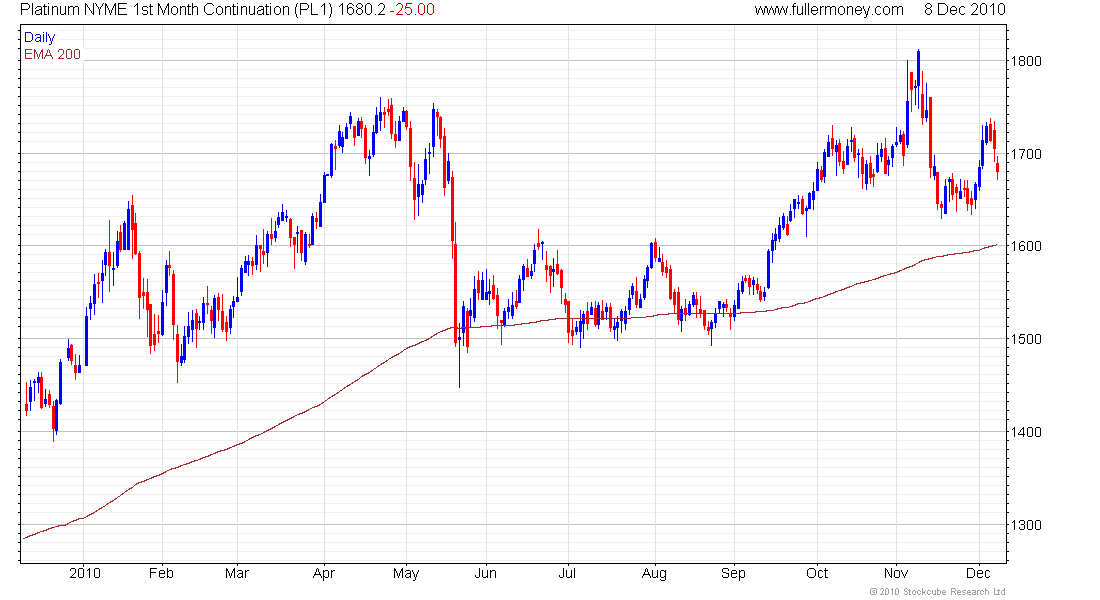Click the 'Oct' time axis label
The image size is (1100, 600).
(x=817, y=573)
